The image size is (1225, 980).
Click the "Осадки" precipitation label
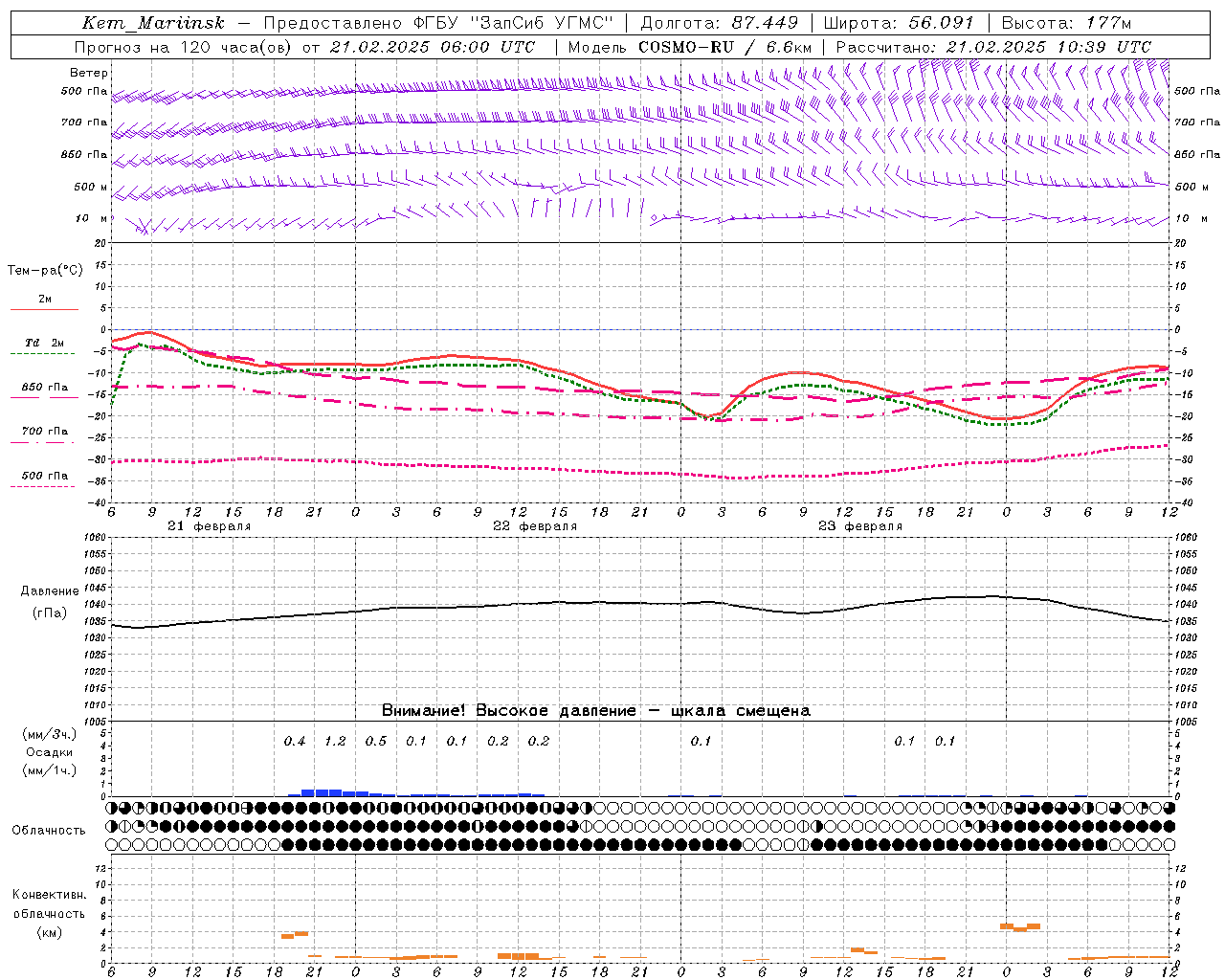[x=50, y=752]
